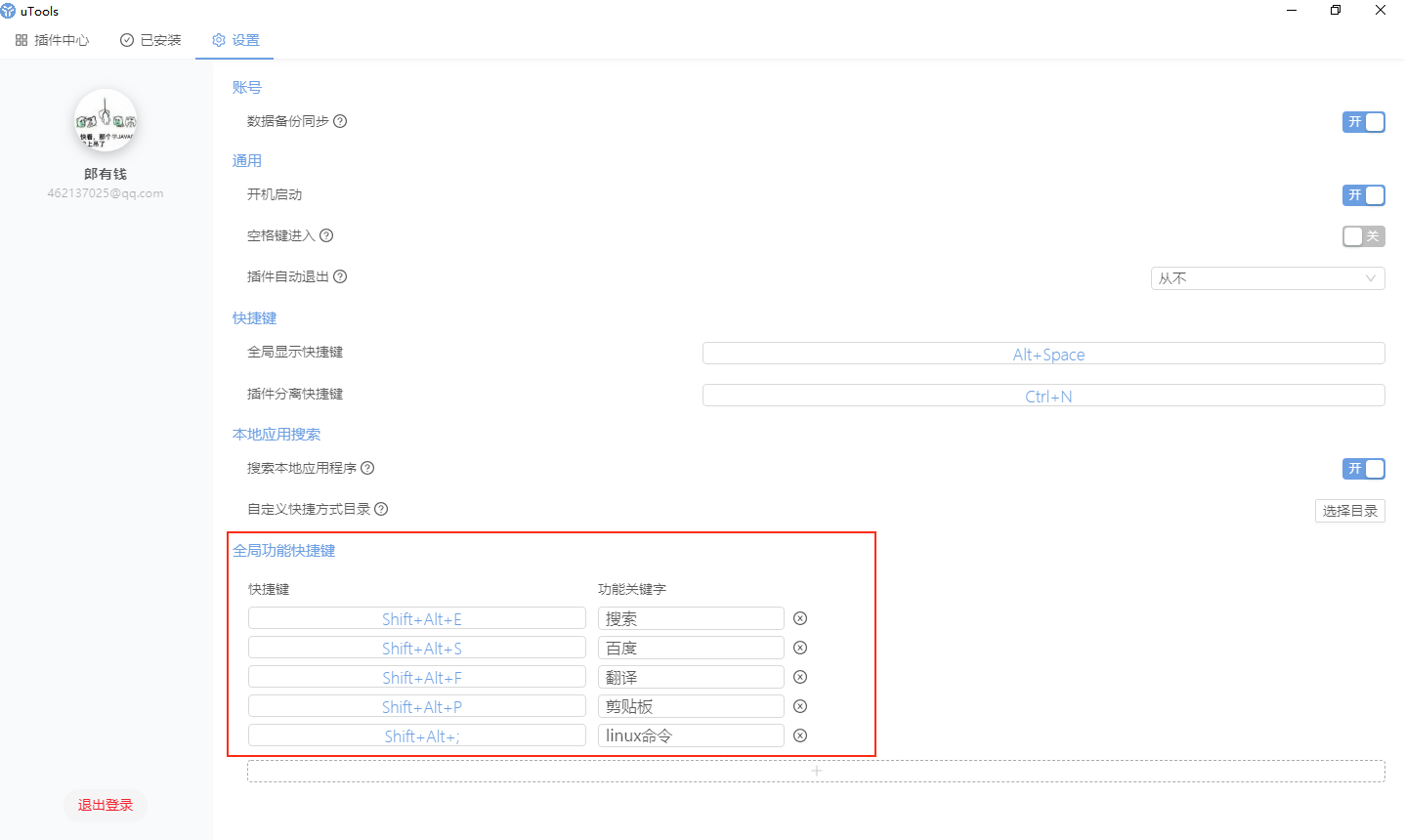Add a new shortcut with the plus row
Viewport: 1405px width, 840px height.
pos(816,771)
